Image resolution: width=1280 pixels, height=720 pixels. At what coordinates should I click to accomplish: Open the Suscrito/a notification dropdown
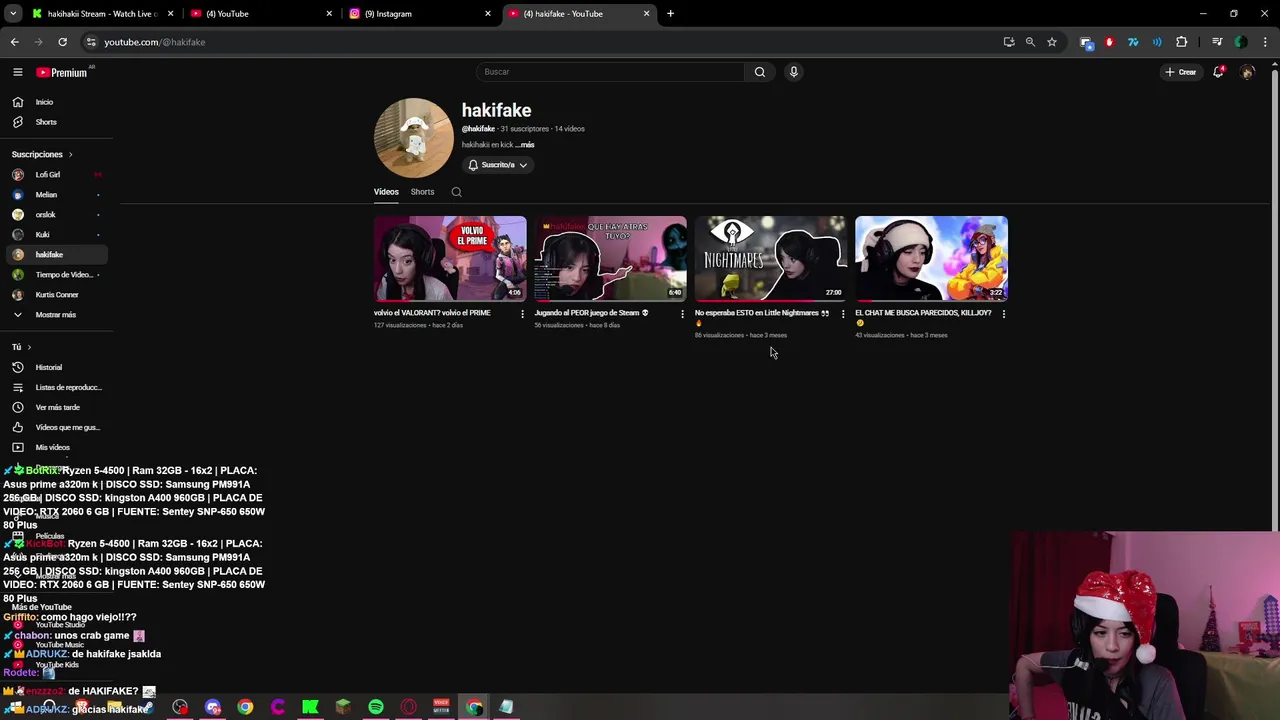[498, 165]
